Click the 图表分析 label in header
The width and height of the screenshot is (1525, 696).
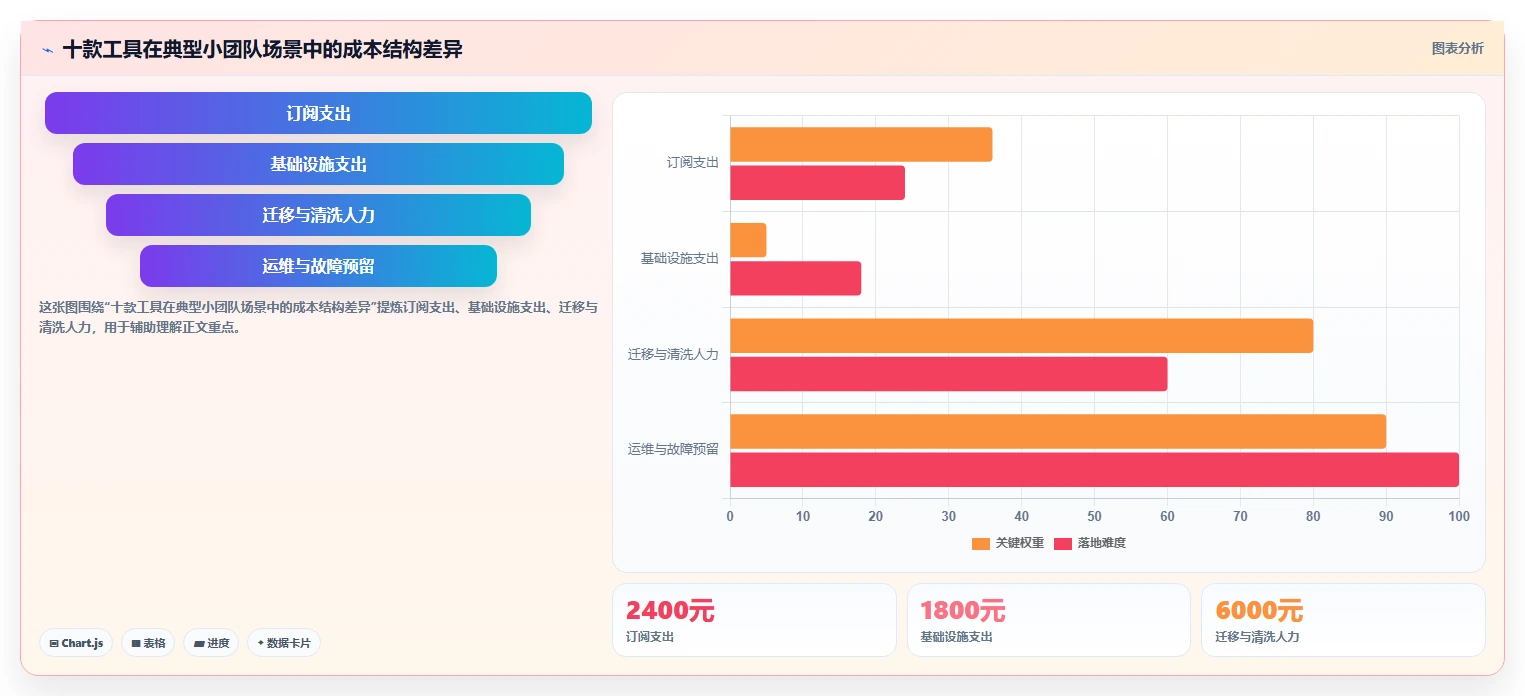(x=1457, y=48)
